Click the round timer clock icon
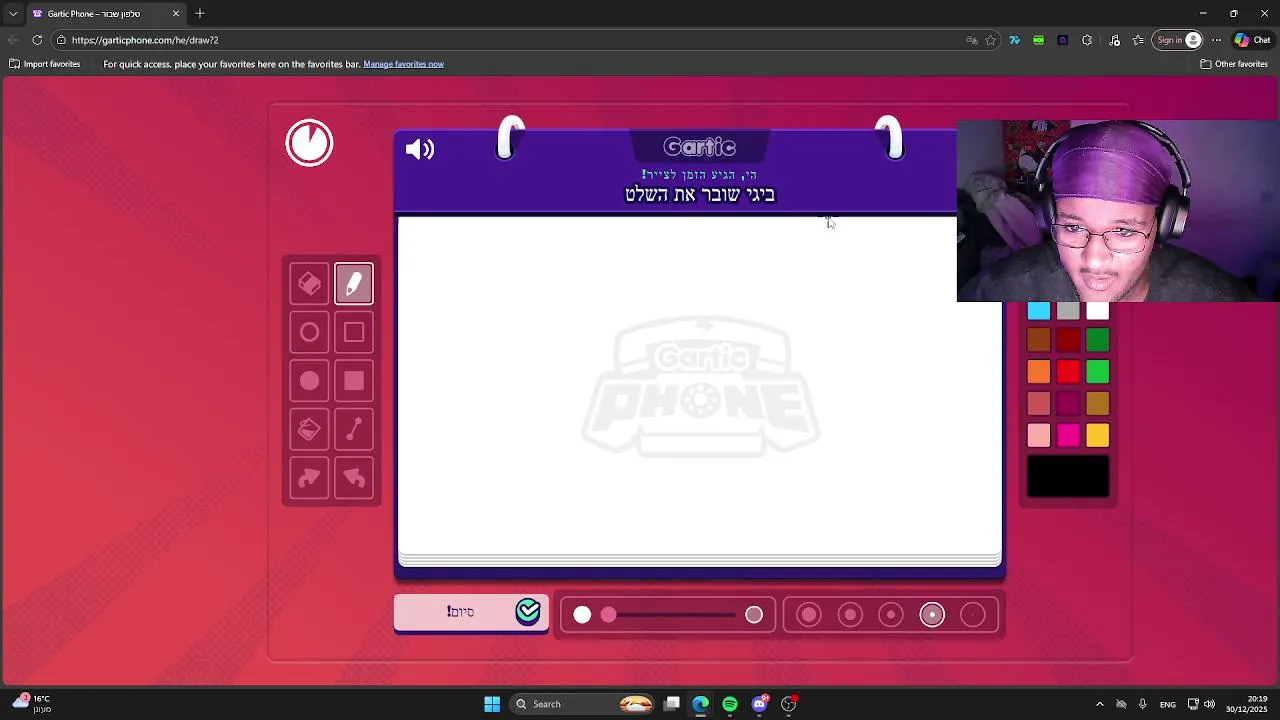The image size is (1280, 720). 309,143
